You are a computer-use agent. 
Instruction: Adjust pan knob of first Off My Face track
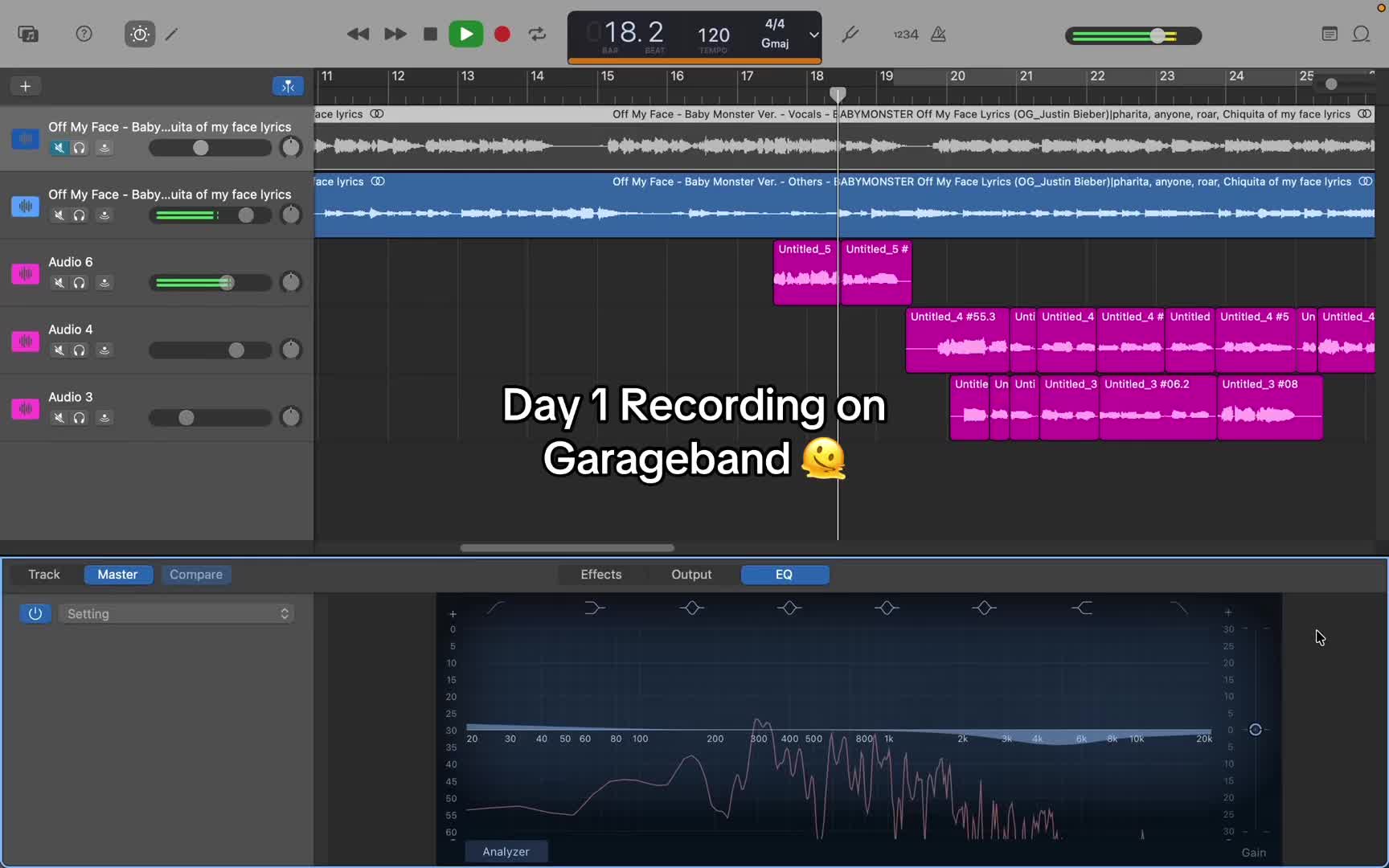click(291, 147)
